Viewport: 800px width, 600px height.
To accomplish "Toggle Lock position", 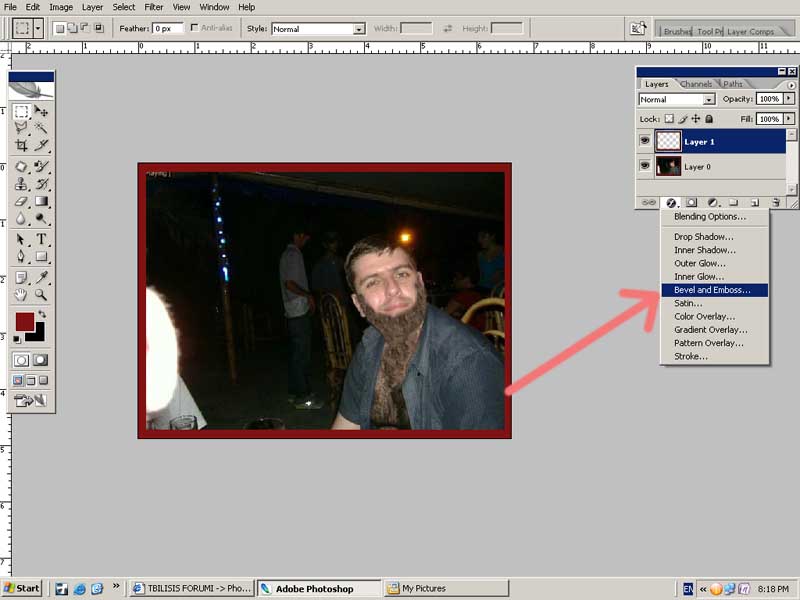I will pyautogui.click(x=695, y=119).
